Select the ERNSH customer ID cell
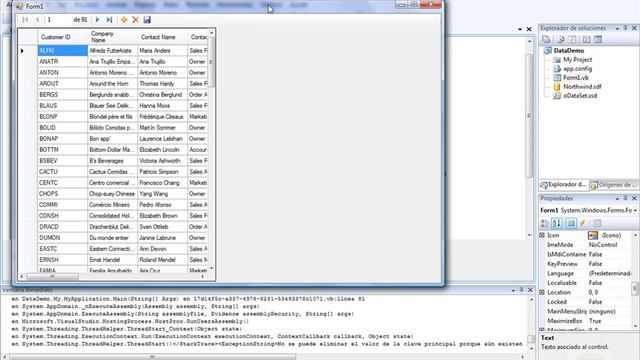Screen dimensions: 640x360 (x=62, y=260)
